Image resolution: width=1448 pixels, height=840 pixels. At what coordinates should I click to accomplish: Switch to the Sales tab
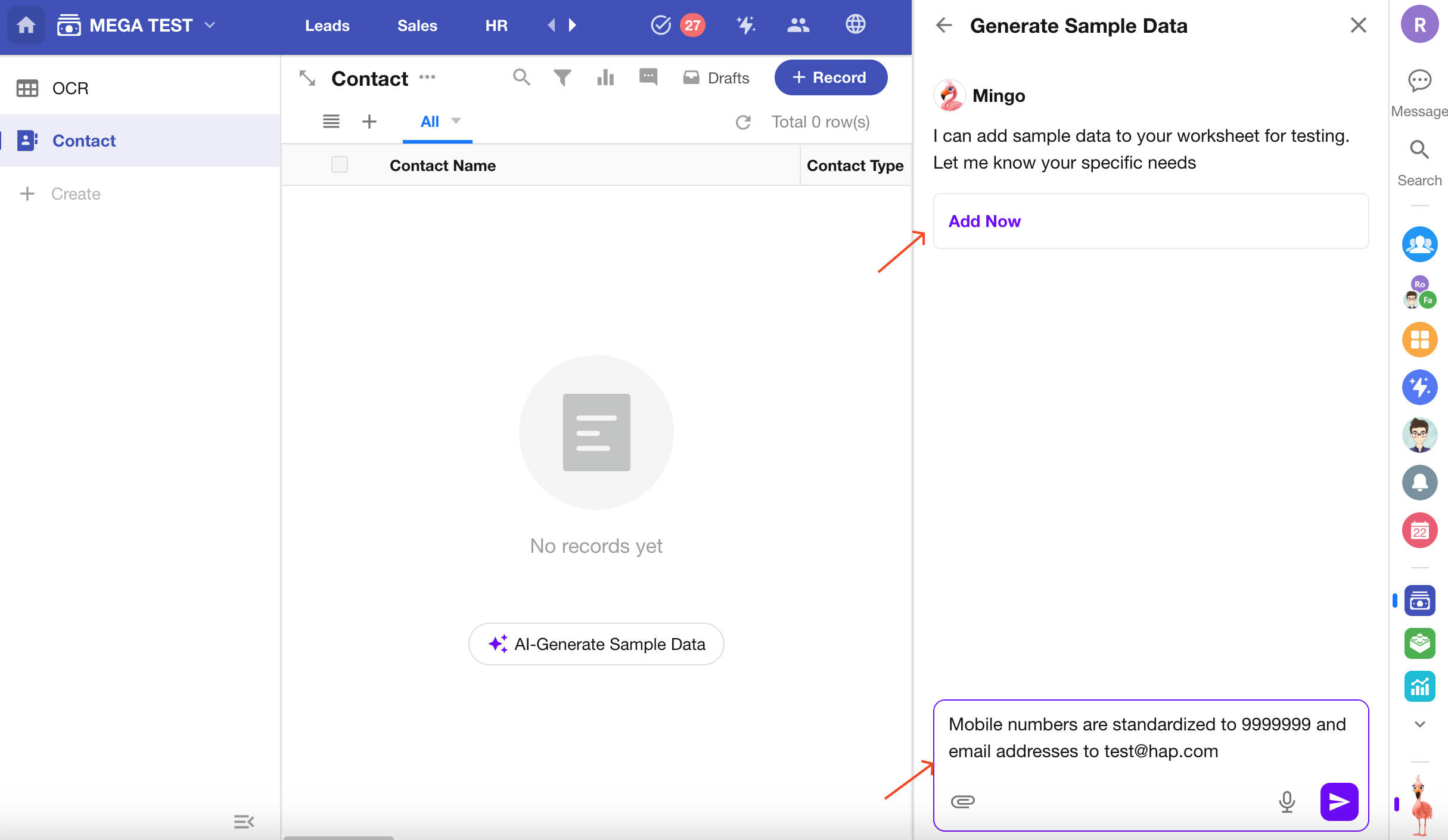point(417,26)
